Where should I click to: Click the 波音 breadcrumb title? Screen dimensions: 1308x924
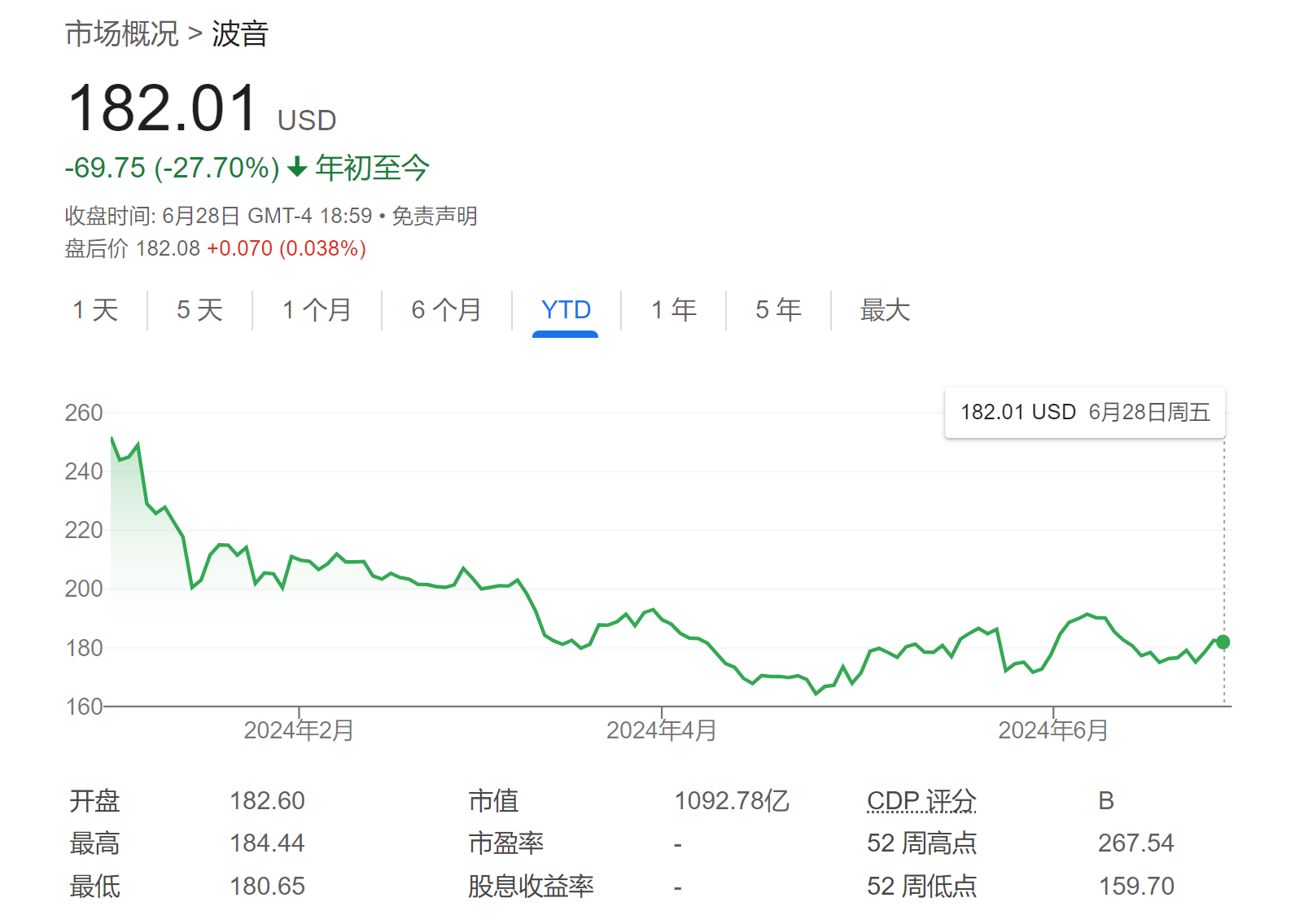[240, 34]
